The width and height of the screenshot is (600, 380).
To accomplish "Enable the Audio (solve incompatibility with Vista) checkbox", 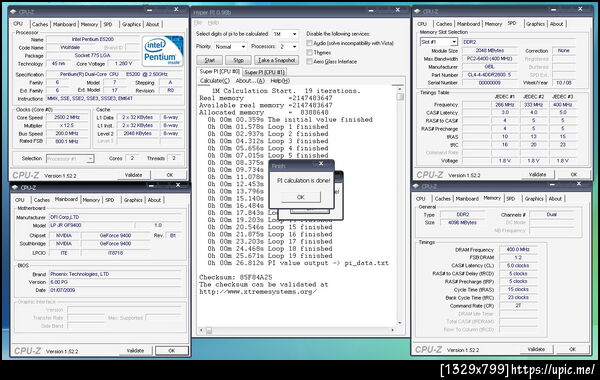I will click(309, 43).
